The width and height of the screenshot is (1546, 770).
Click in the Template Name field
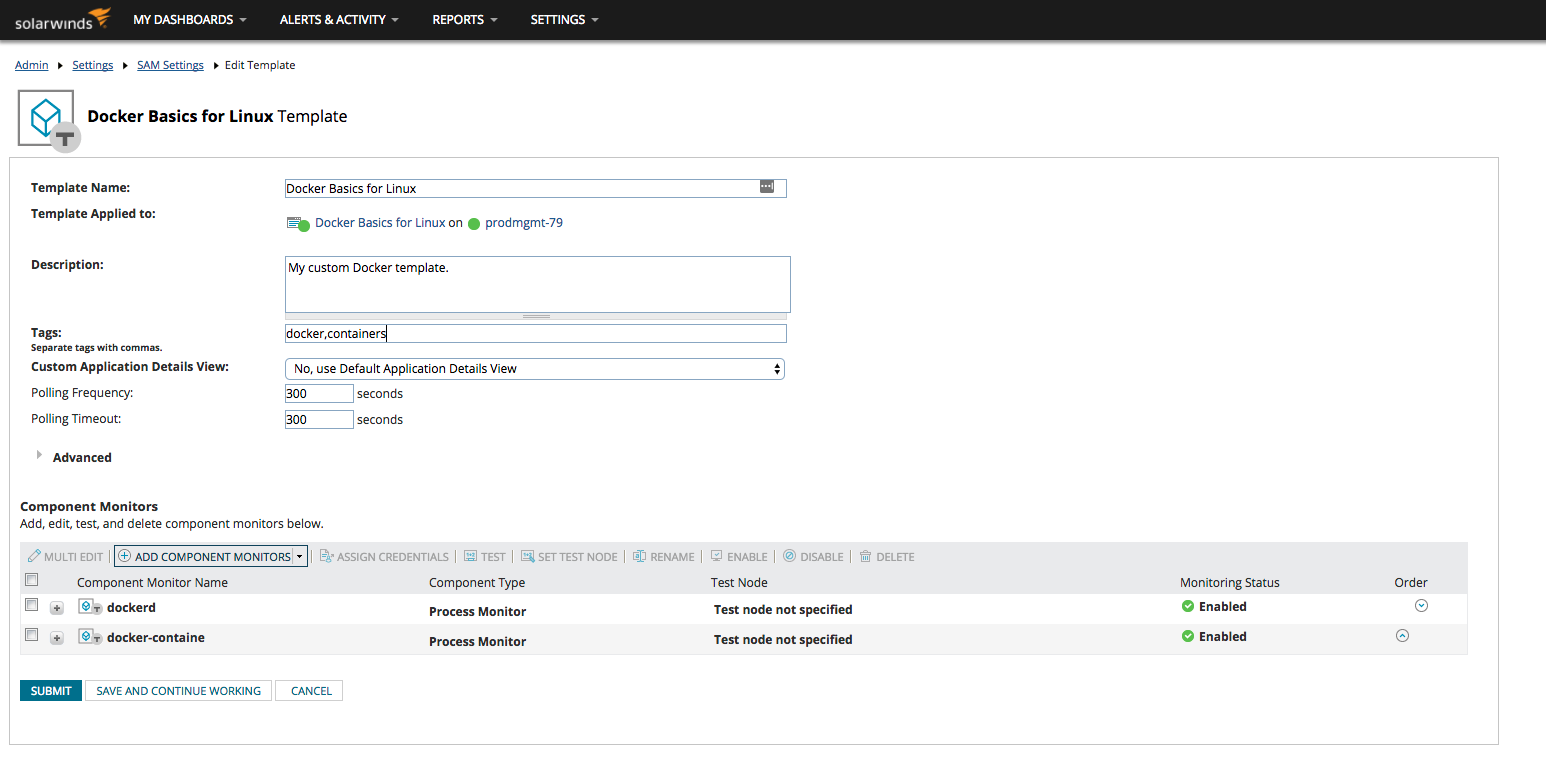(x=535, y=188)
